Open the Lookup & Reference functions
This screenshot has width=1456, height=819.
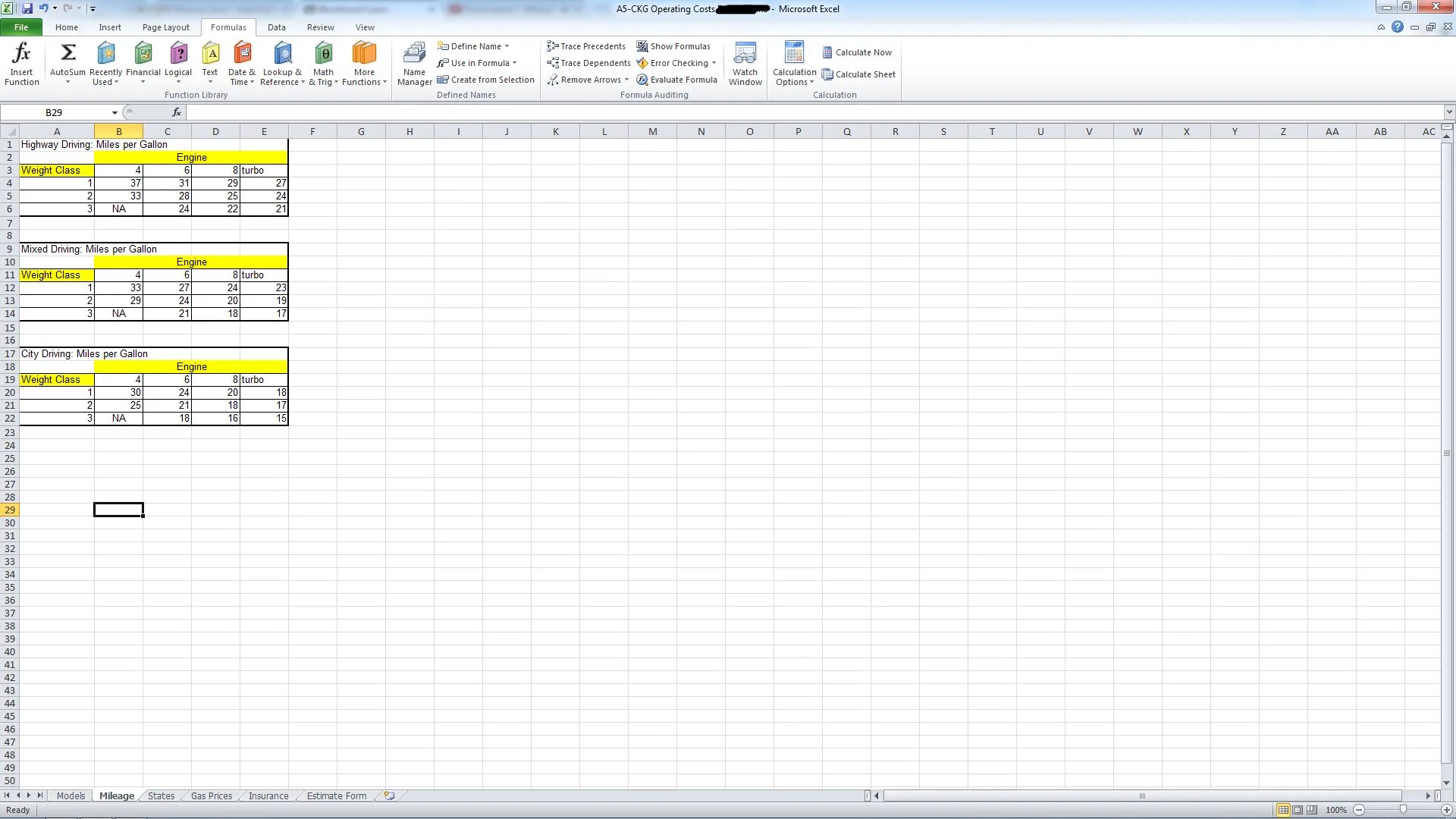tap(282, 64)
